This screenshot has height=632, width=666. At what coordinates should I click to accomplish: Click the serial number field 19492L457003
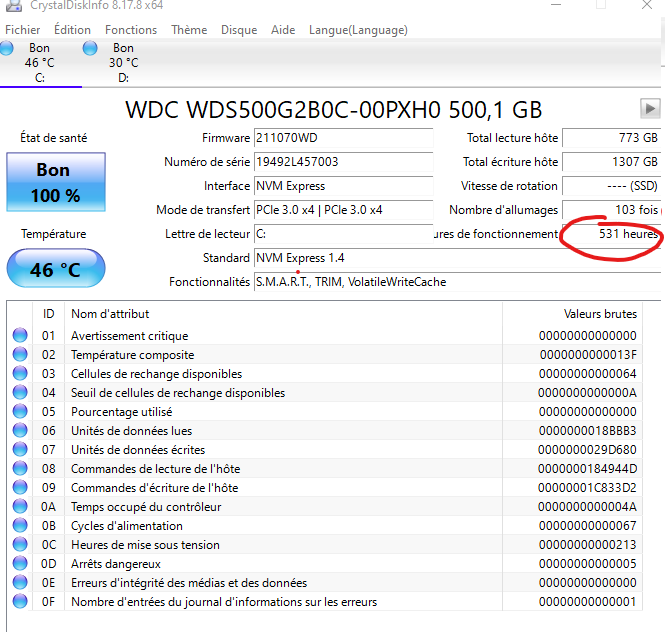point(343,162)
